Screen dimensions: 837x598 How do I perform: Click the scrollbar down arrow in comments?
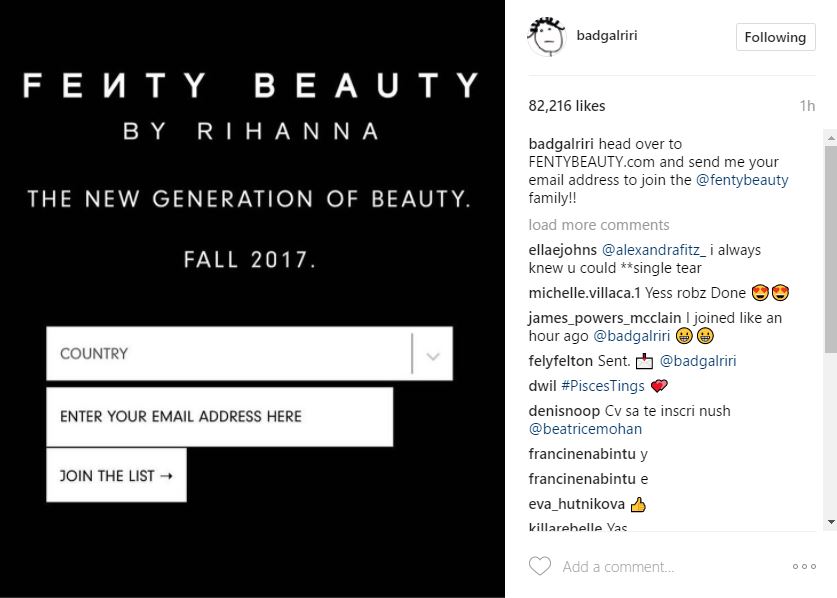click(x=831, y=522)
